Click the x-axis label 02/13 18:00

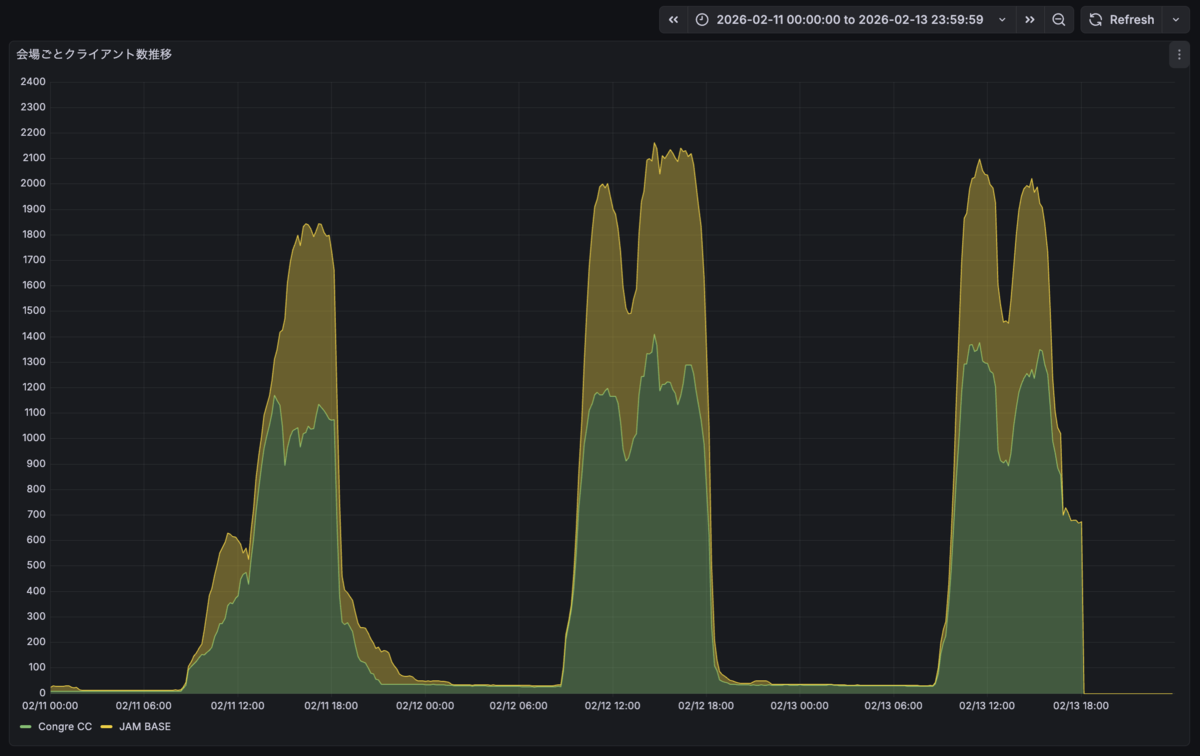(1081, 705)
